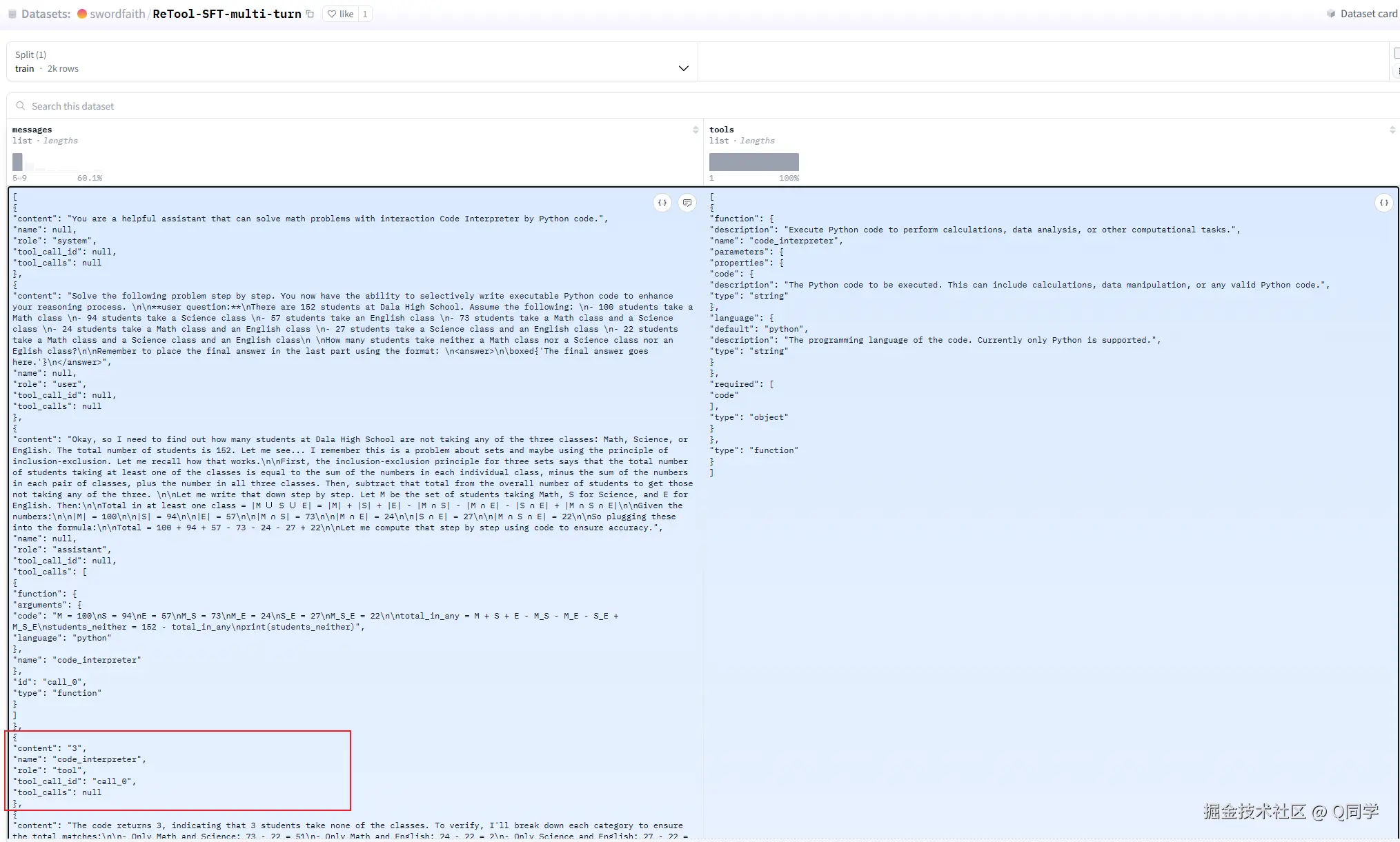Image resolution: width=1400 pixels, height=842 pixels.
Task: Click the JSON braces icon in tools cell
Action: coord(1383,203)
